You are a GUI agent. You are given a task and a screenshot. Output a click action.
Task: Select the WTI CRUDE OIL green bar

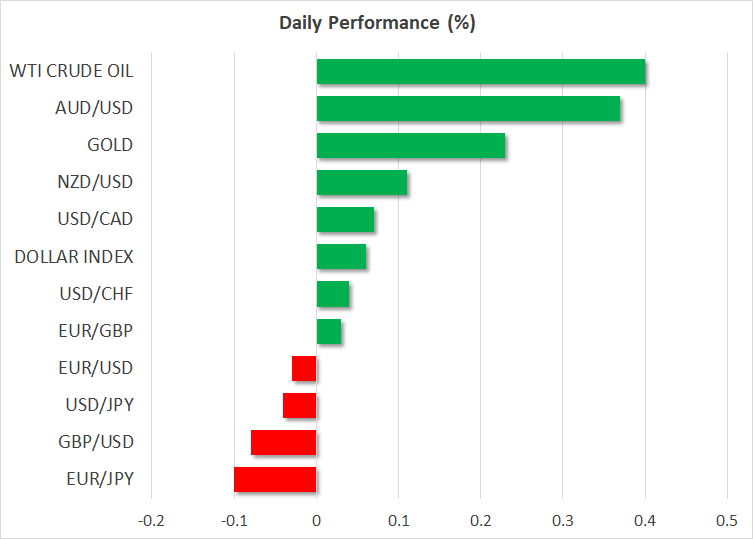[x=480, y=72]
